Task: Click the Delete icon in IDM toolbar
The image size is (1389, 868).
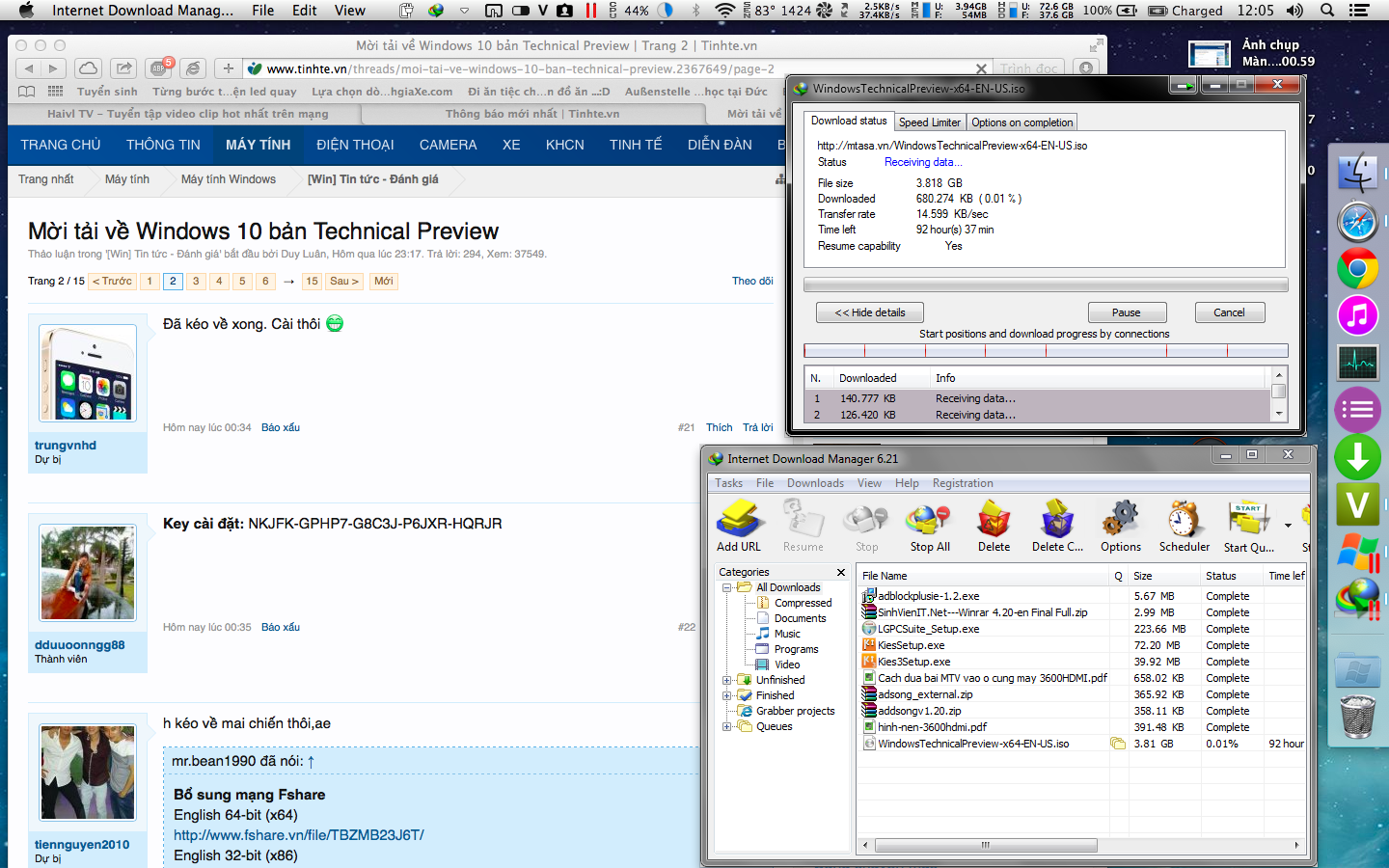Action: 994,526
